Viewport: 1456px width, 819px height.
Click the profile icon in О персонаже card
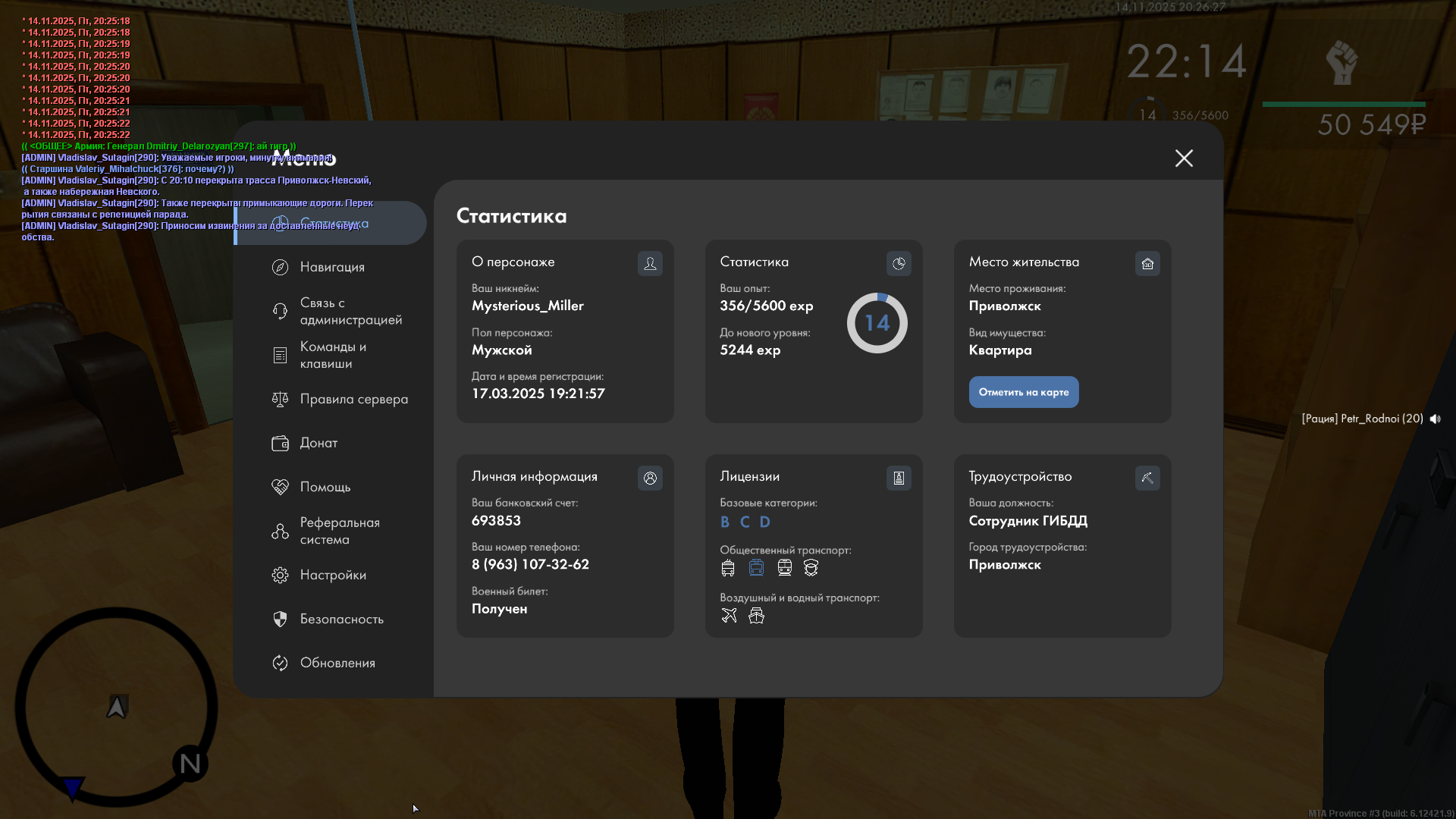tap(650, 263)
